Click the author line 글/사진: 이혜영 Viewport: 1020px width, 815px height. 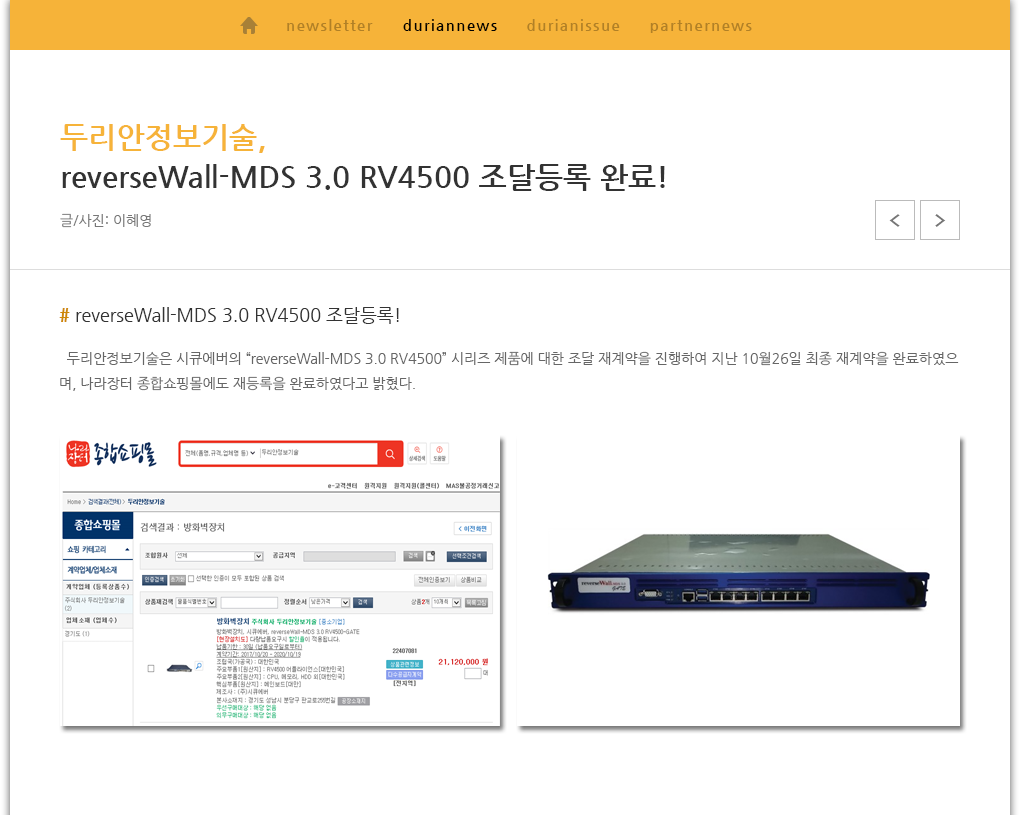click(106, 220)
